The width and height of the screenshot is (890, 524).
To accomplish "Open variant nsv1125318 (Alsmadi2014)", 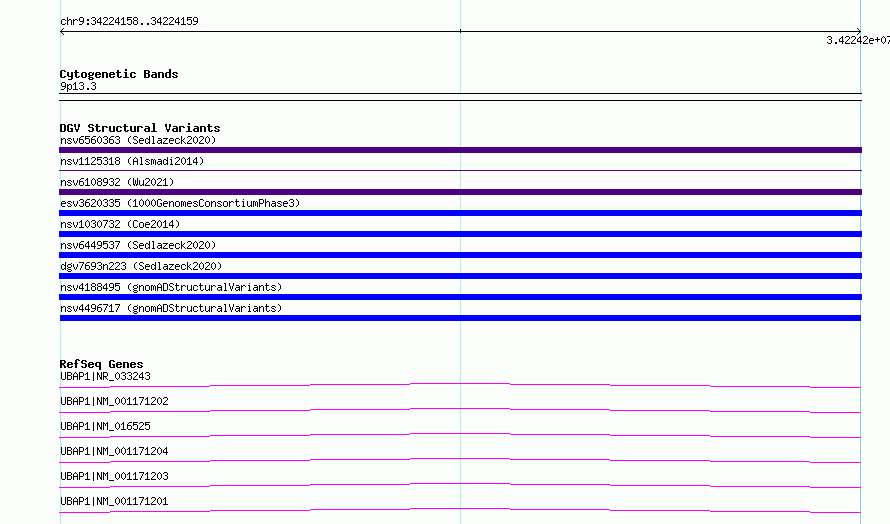I will [x=132, y=161].
